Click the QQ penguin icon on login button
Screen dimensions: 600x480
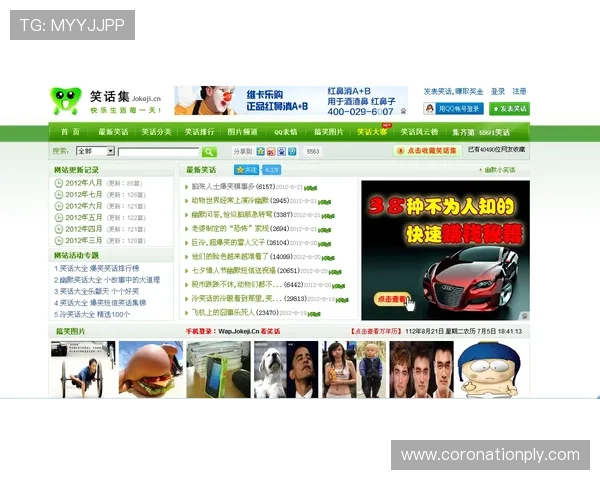[429, 109]
